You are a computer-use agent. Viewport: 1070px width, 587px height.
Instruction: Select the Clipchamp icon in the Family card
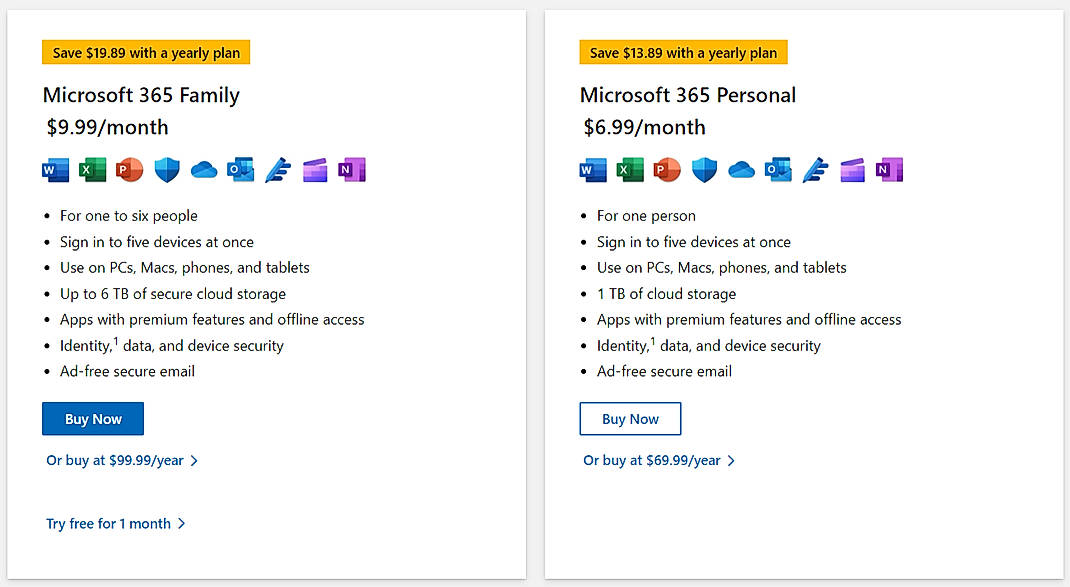pos(314,170)
